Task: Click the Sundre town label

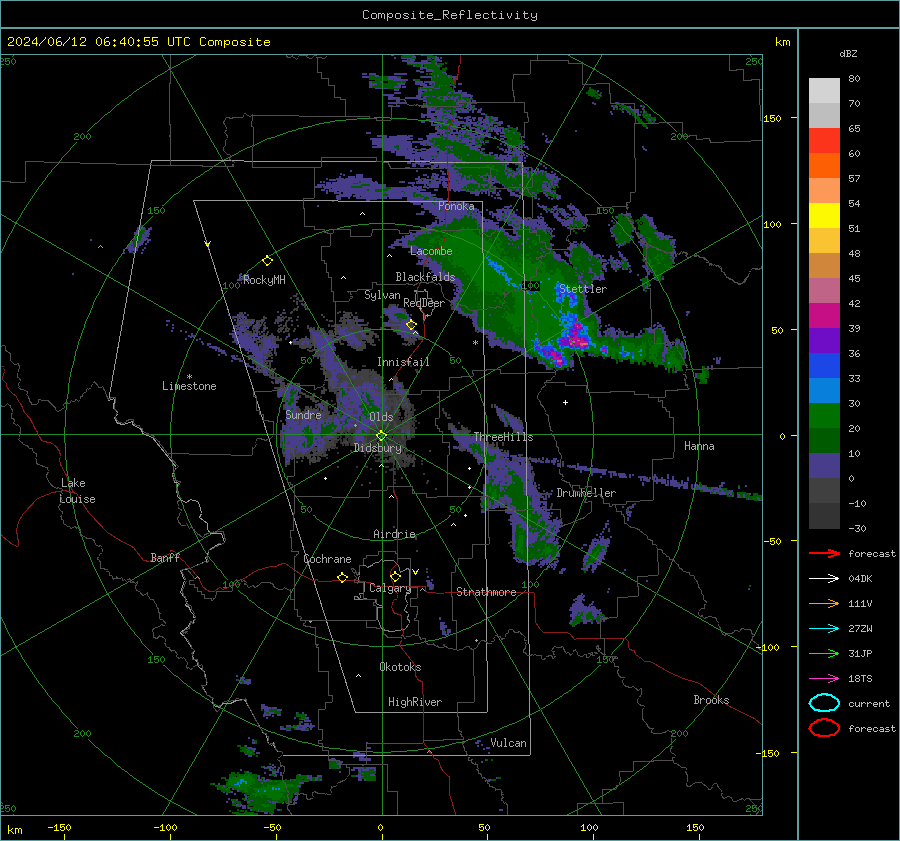Action: tap(303, 414)
